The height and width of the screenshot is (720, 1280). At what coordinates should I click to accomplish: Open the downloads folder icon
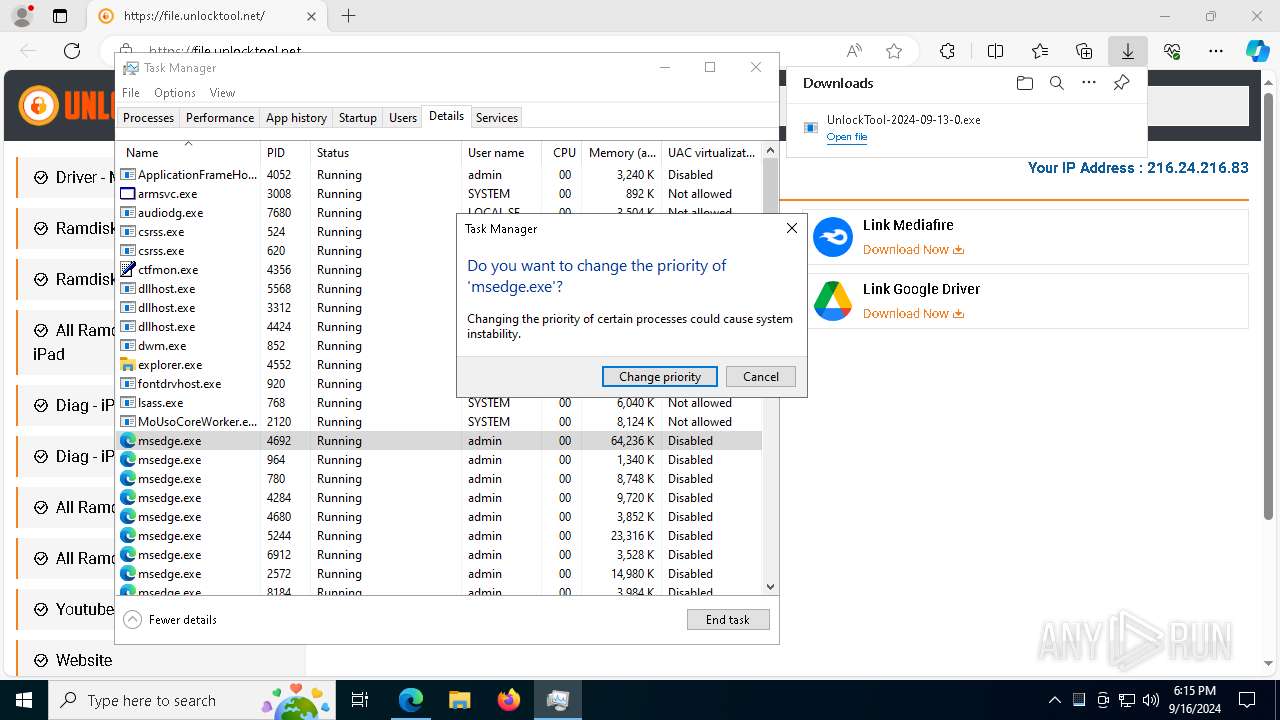click(x=1024, y=83)
